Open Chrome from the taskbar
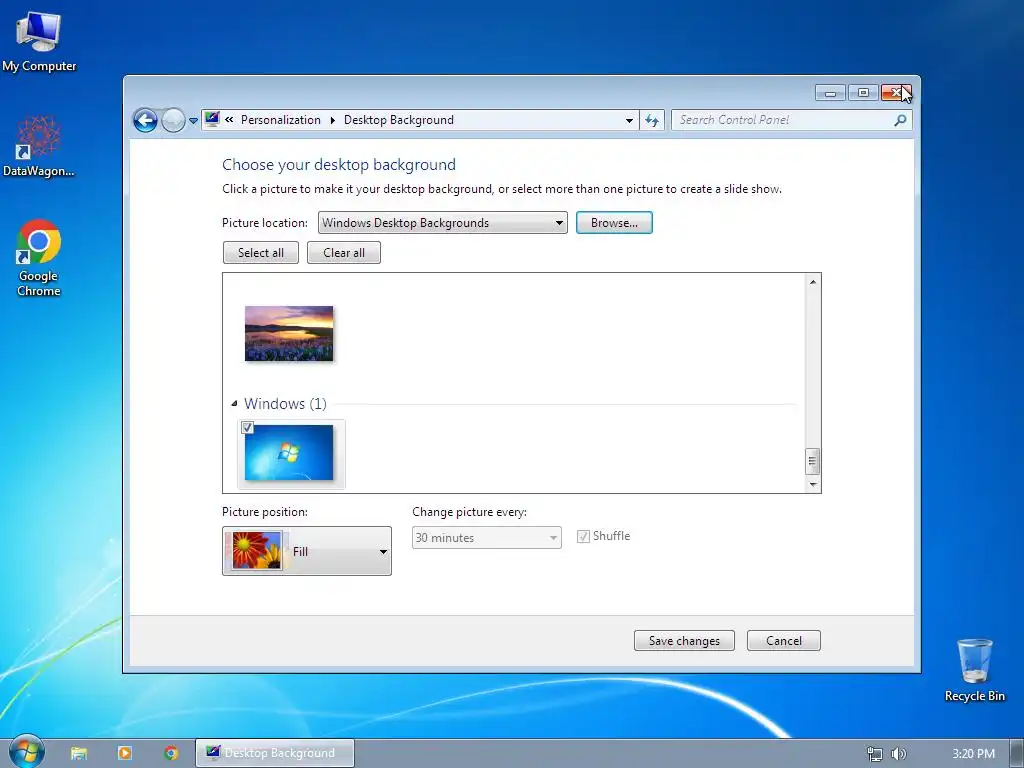The image size is (1024, 768). (x=171, y=753)
